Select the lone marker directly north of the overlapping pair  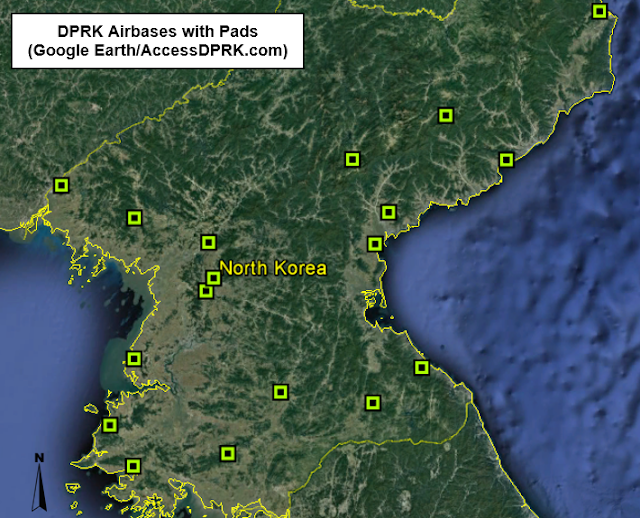point(209,242)
